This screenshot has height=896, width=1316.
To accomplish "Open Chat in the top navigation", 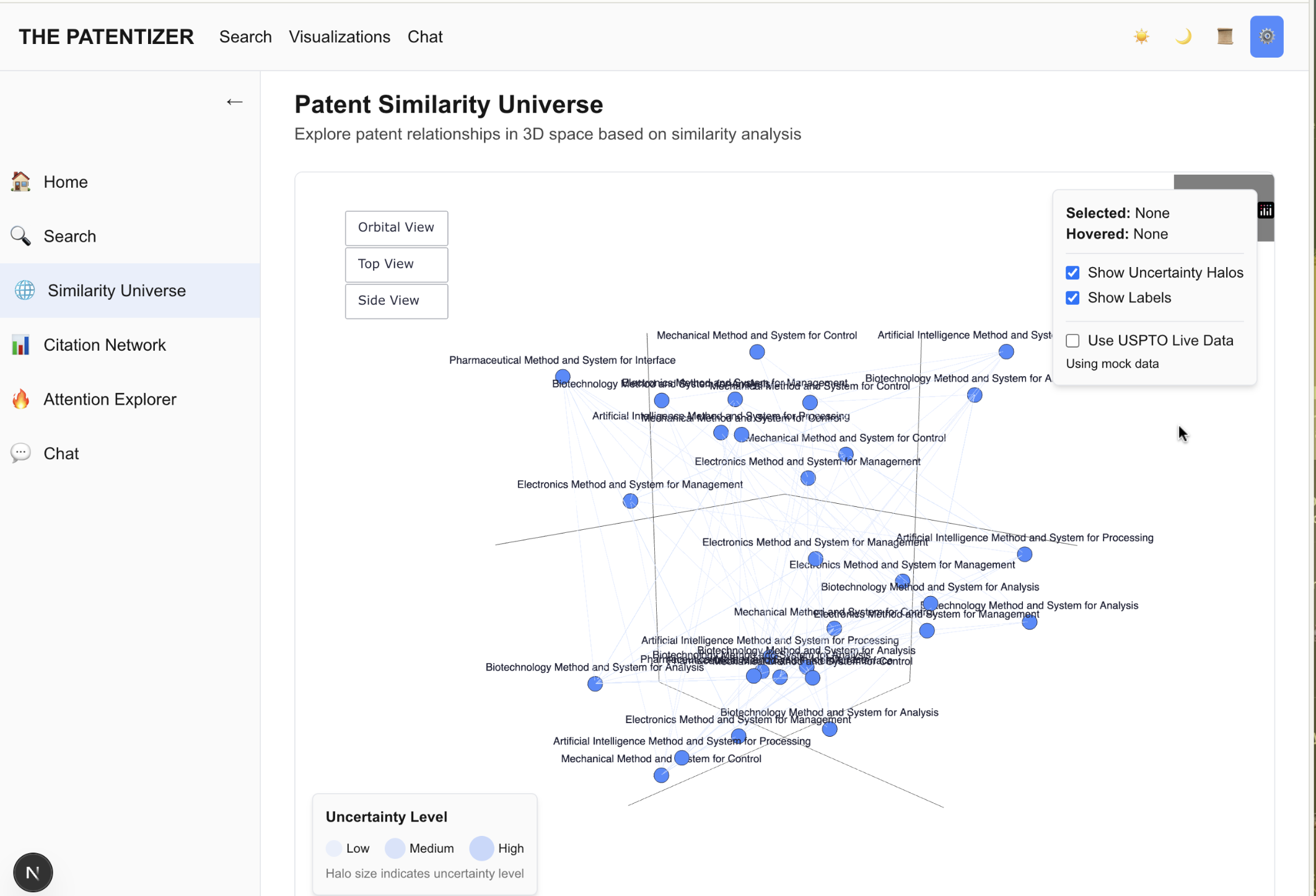I will [x=425, y=37].
